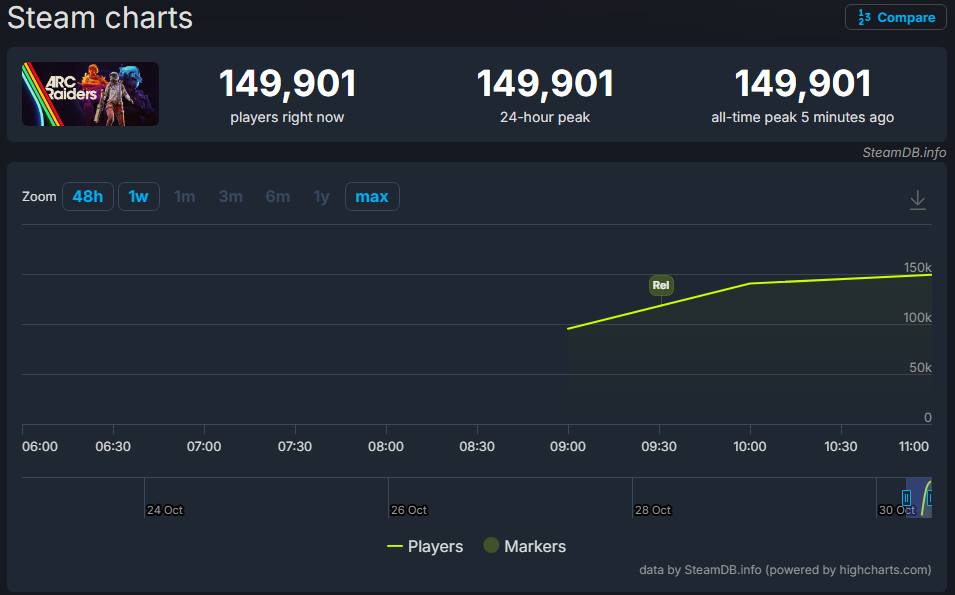The height and width of the screenshot is (595, 955).
Task: Click the data by SteamDB.info highcharts credit
Action: [x=785, y=570]
